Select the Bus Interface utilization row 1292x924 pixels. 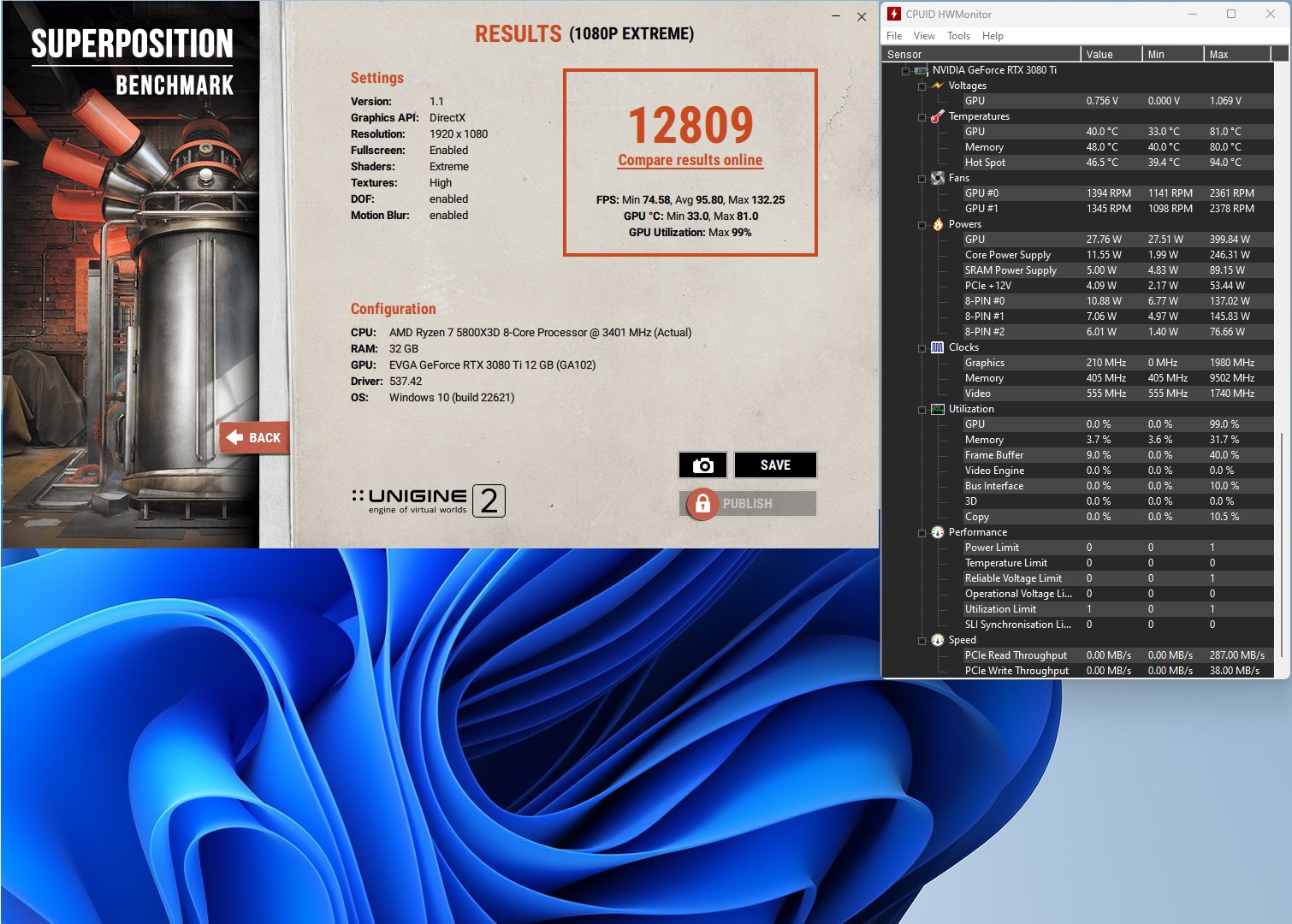click(x=1117, y=486)
